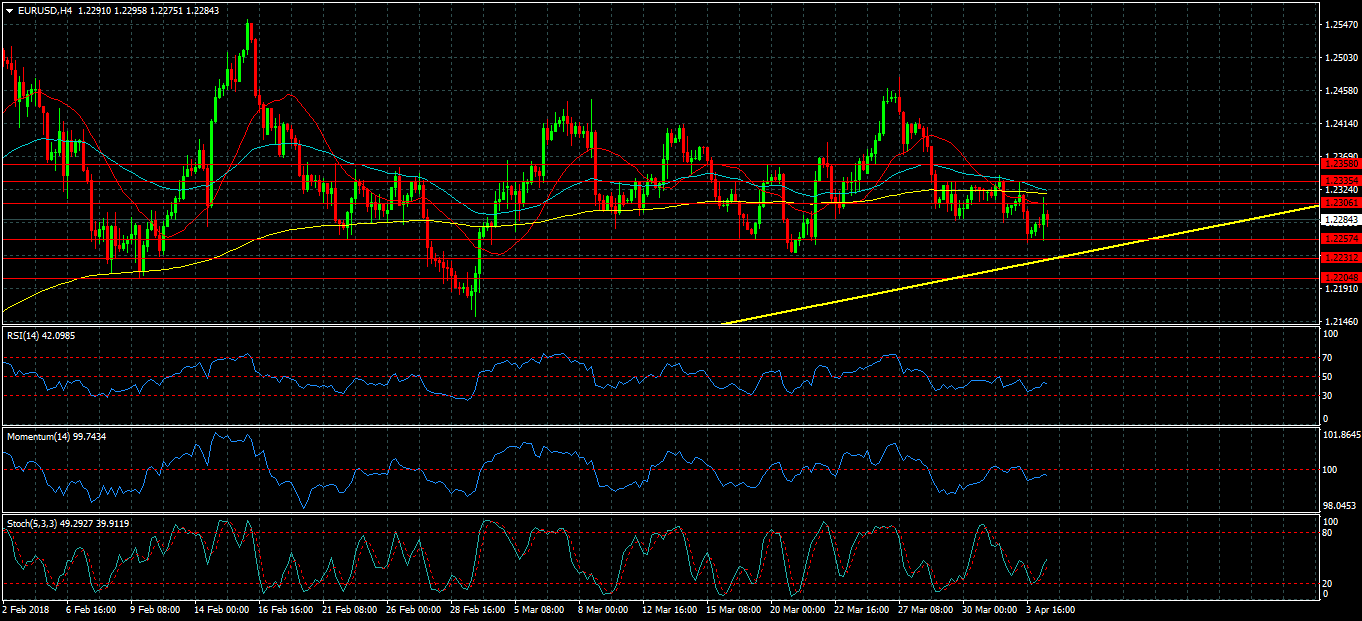Click the 22 Mar 16:00 time axis label
Image resolution: width=1362 pixels, height=621 pixels.
tap(861, 608)
